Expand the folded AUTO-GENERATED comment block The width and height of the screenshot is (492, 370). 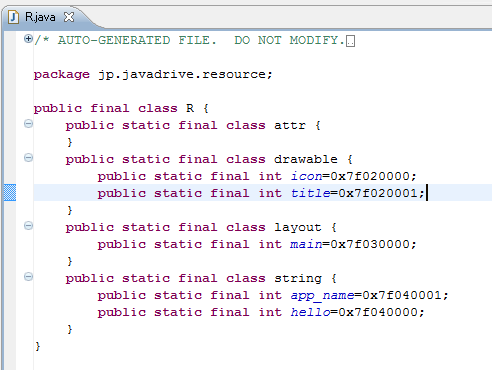point(28,39)
